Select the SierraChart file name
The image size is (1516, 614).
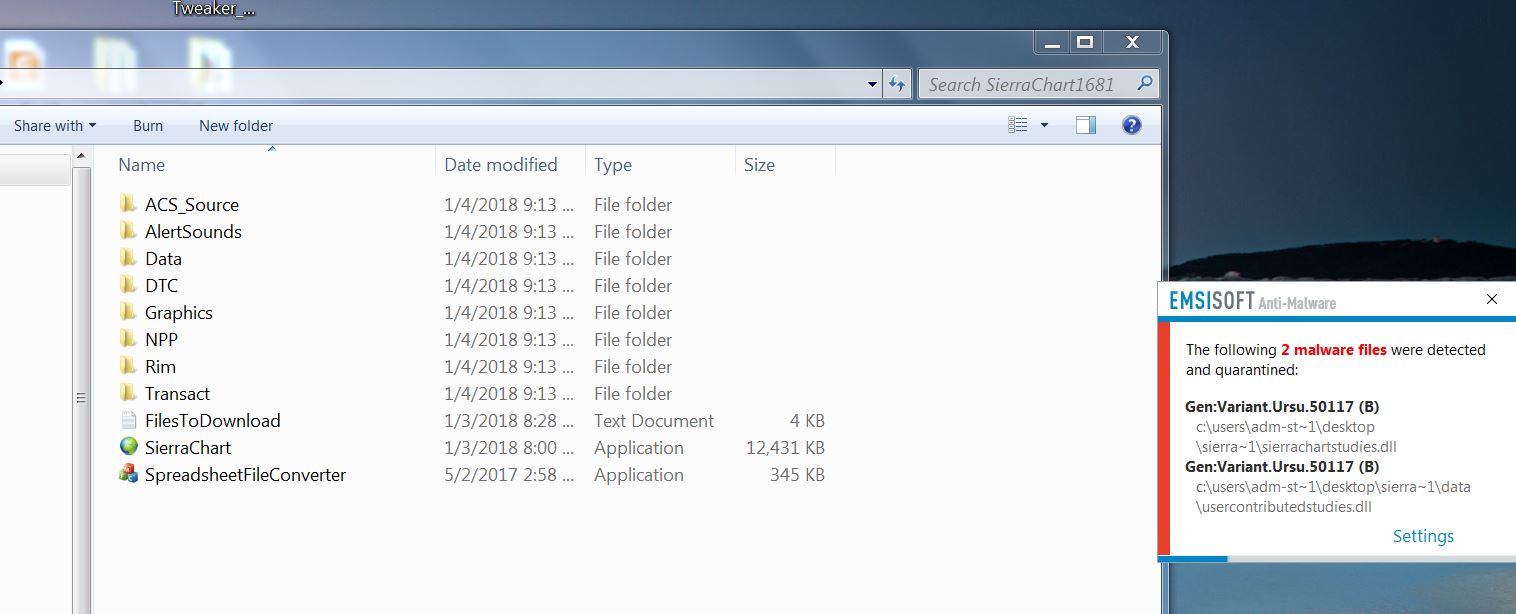[188, 447]
